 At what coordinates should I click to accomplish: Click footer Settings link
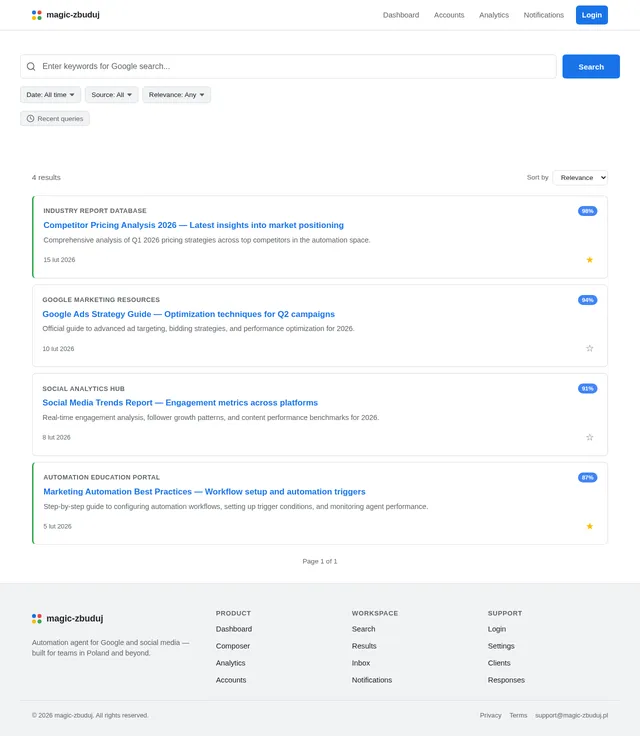[501, 646]
